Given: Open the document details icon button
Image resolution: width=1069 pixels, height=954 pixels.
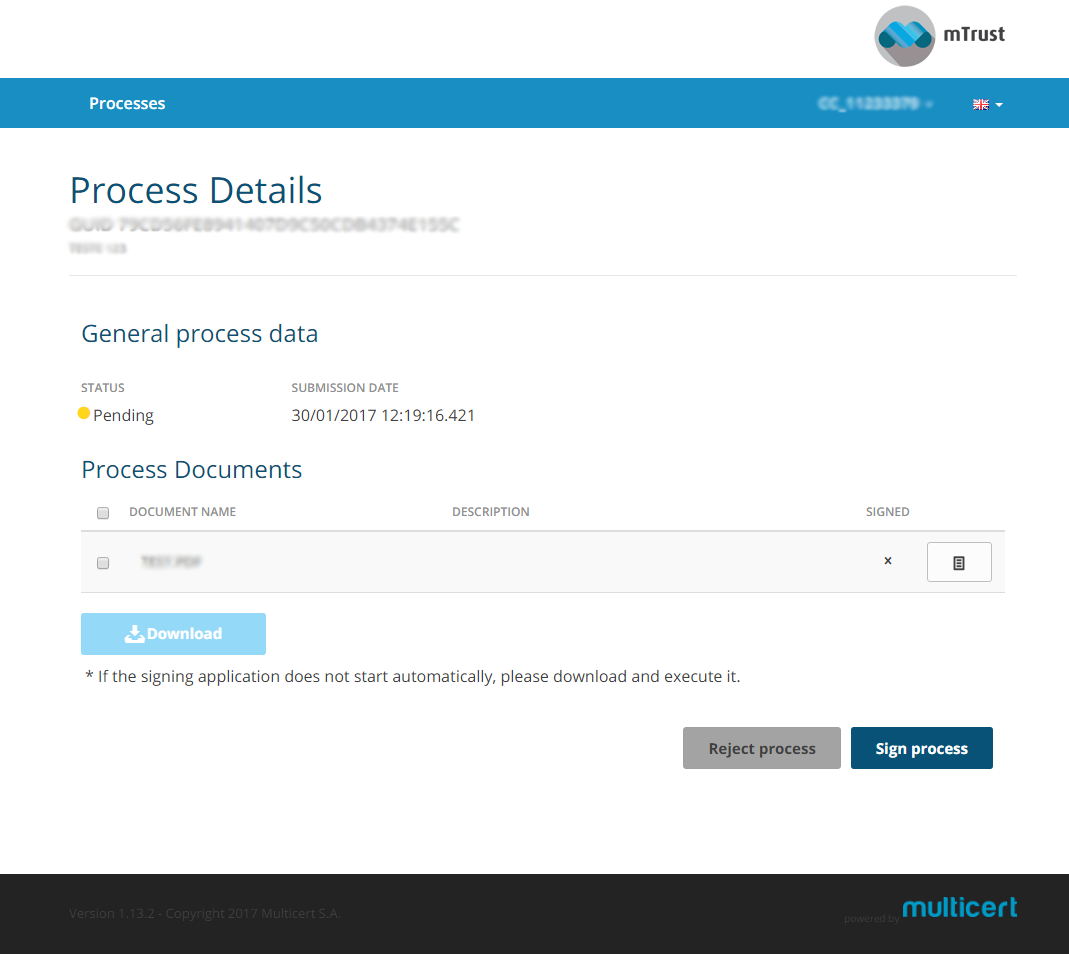Looking at the screenshot, I should [958, 562].
